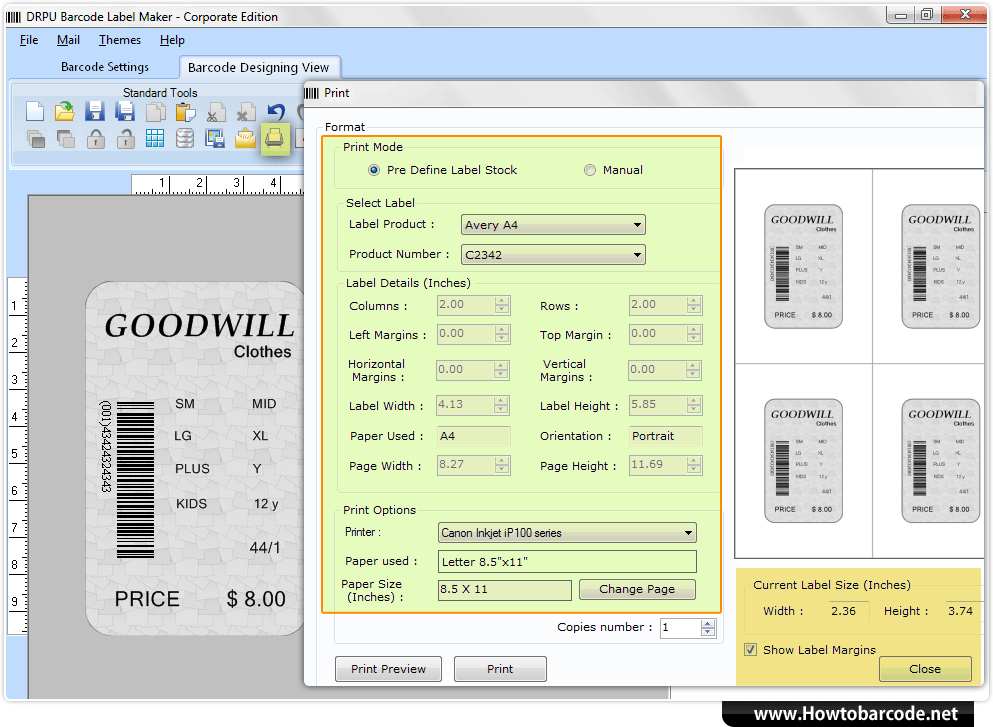Uncheck Show Label Margins
The width and height of the screenshot is (993, 727).
(750, 649)
